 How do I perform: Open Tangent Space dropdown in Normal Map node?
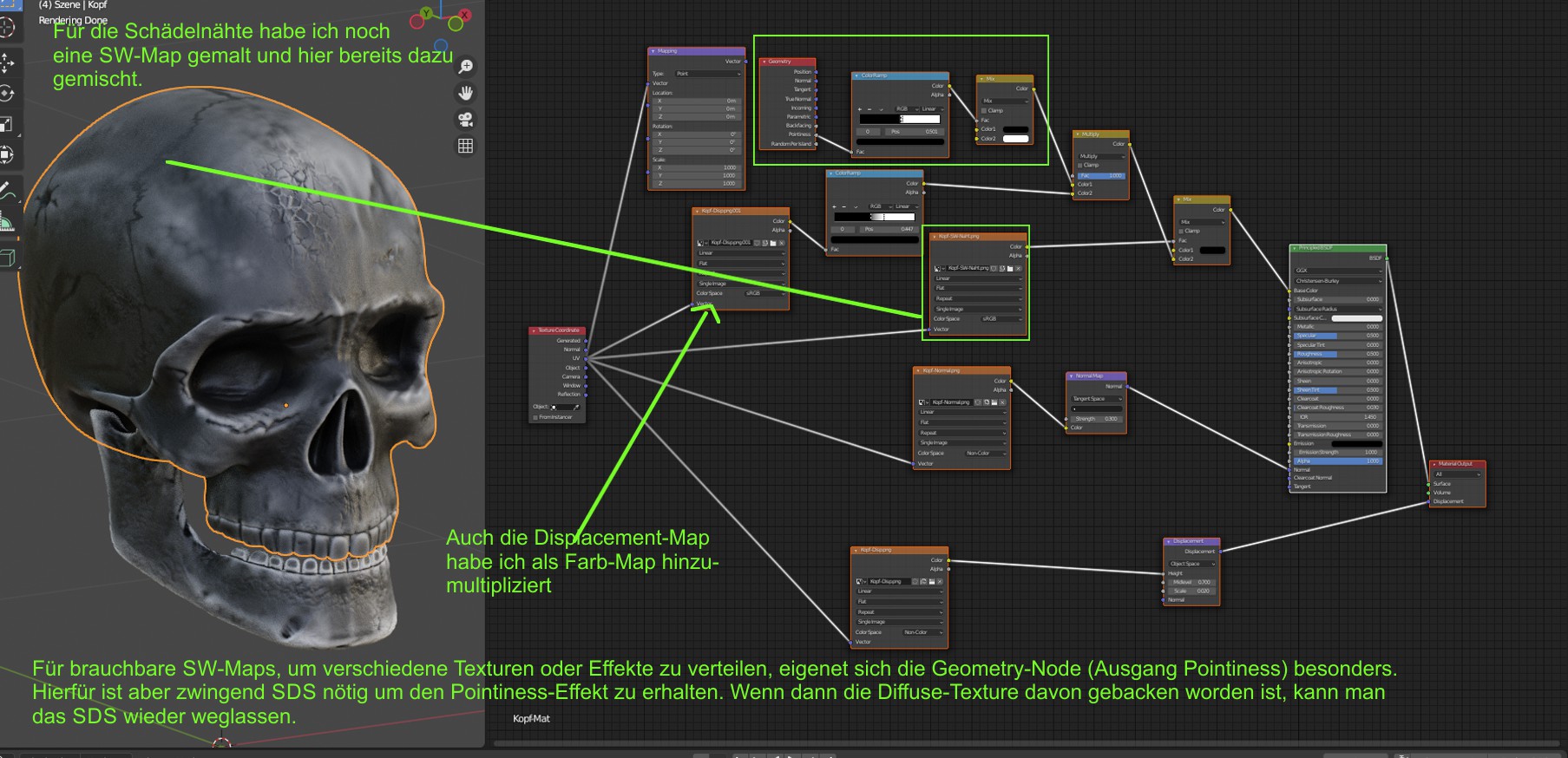[1097, 399]
